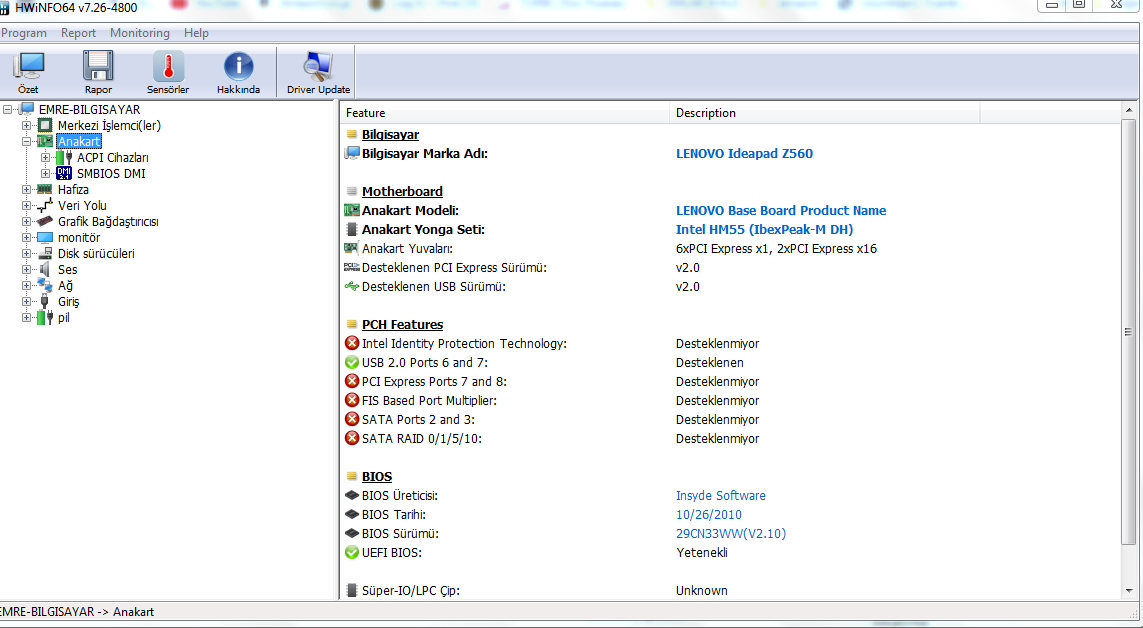
Task: Click the red X icon beside Intel Identity Protection
Action: coord(352,343)
